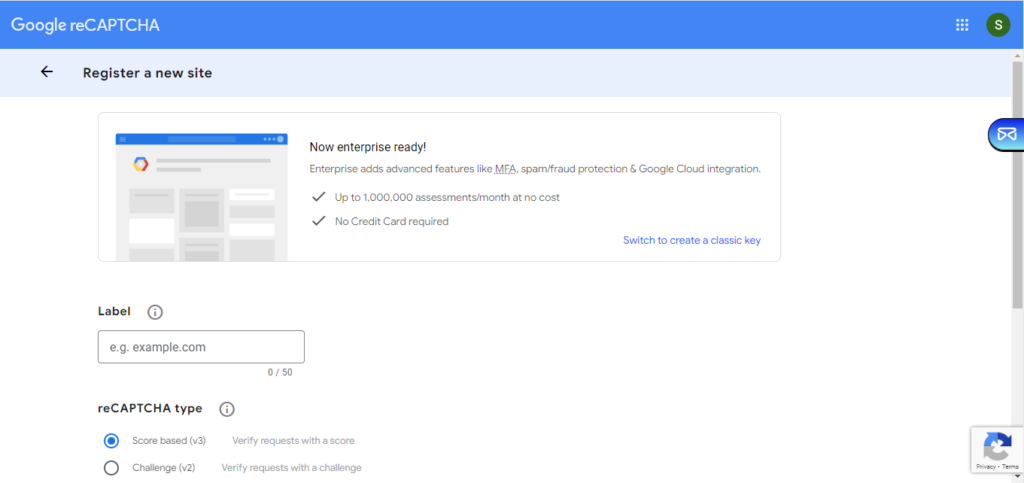Click the MFA abbreviation in the description
The image size is (1024, 483).
coord(505,169)
